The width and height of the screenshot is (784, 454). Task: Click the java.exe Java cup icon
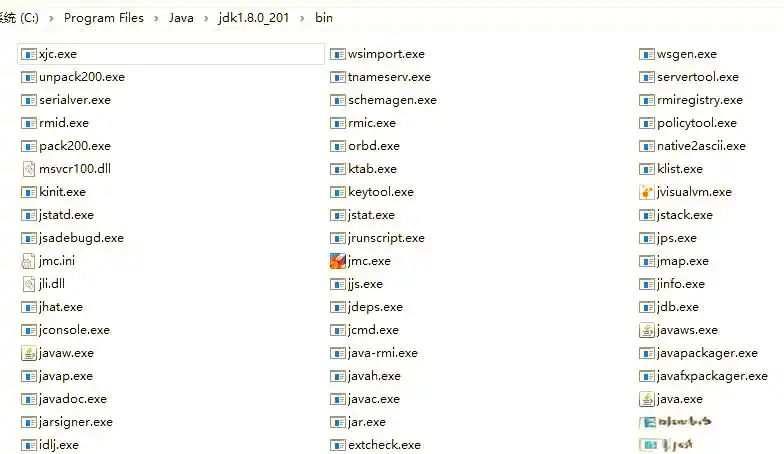coord(647,399)
